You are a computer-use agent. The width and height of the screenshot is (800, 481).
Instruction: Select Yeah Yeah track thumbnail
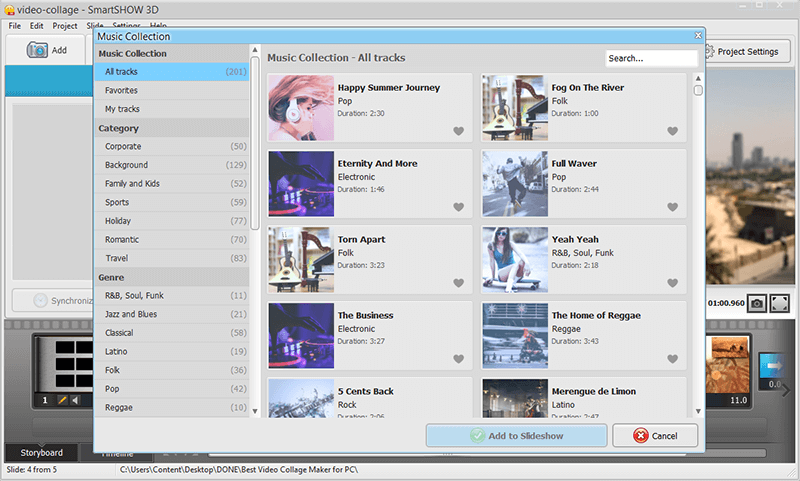pyautogui.click(x=515, y=260)
